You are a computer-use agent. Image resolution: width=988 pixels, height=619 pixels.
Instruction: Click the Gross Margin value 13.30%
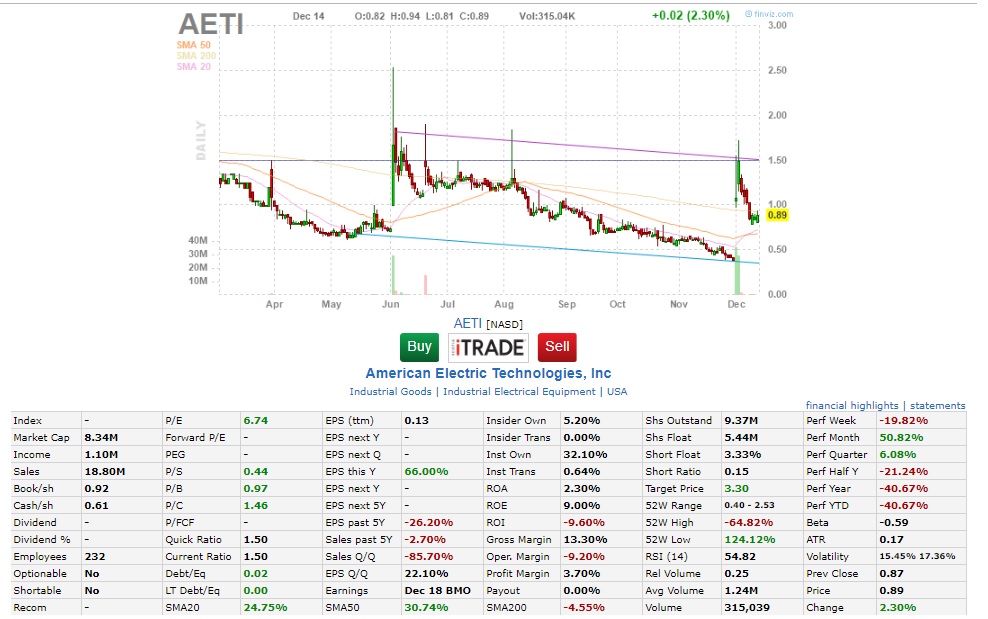tap(585, 540)
